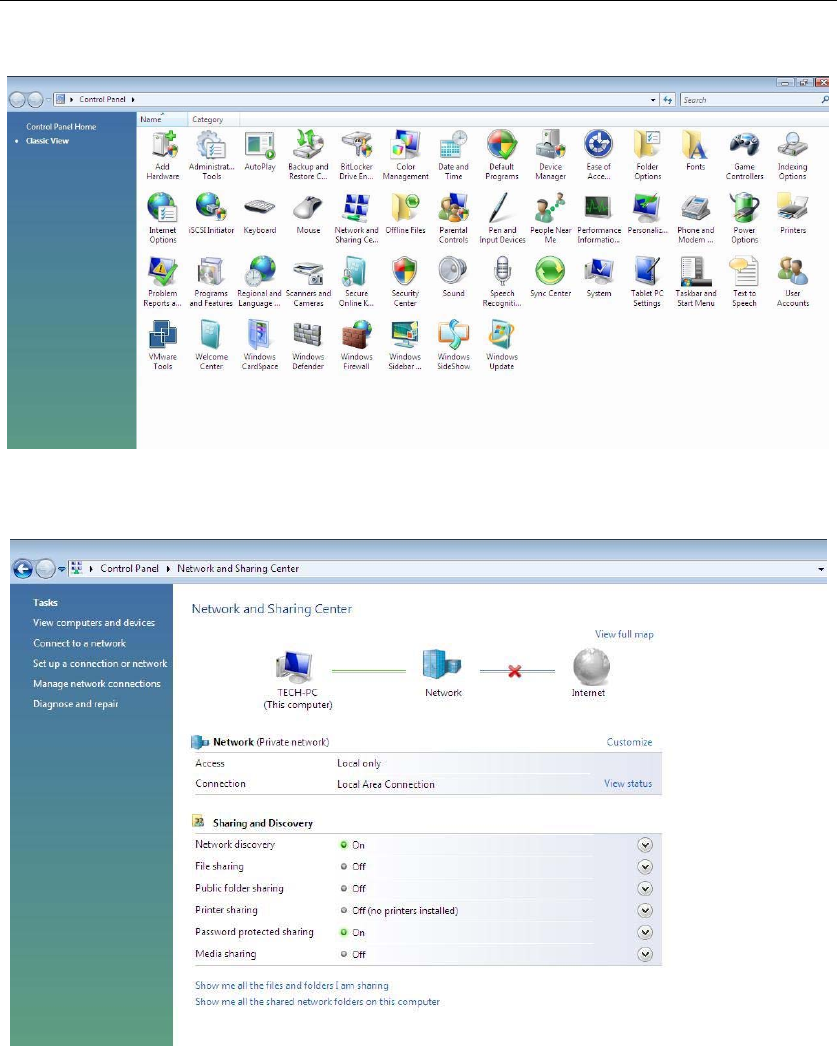Open Security Center icon
This screenshot has height=1046, width=837.
point(405,282)
